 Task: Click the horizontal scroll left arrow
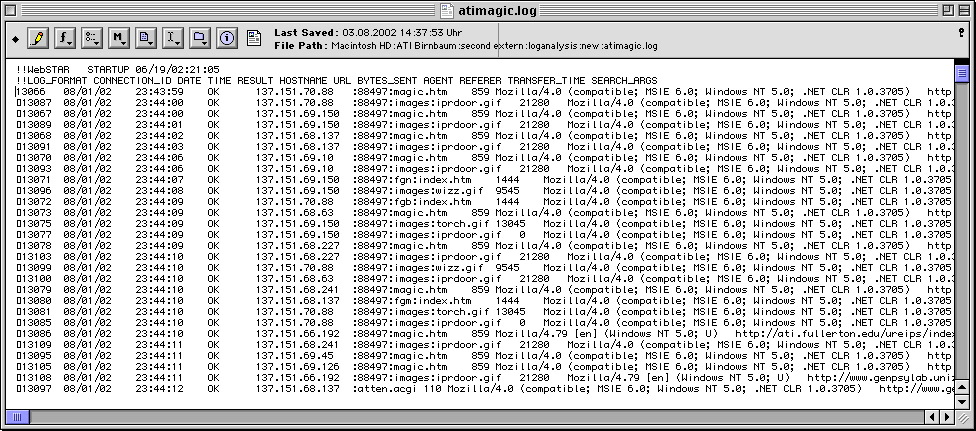[932, 417]
